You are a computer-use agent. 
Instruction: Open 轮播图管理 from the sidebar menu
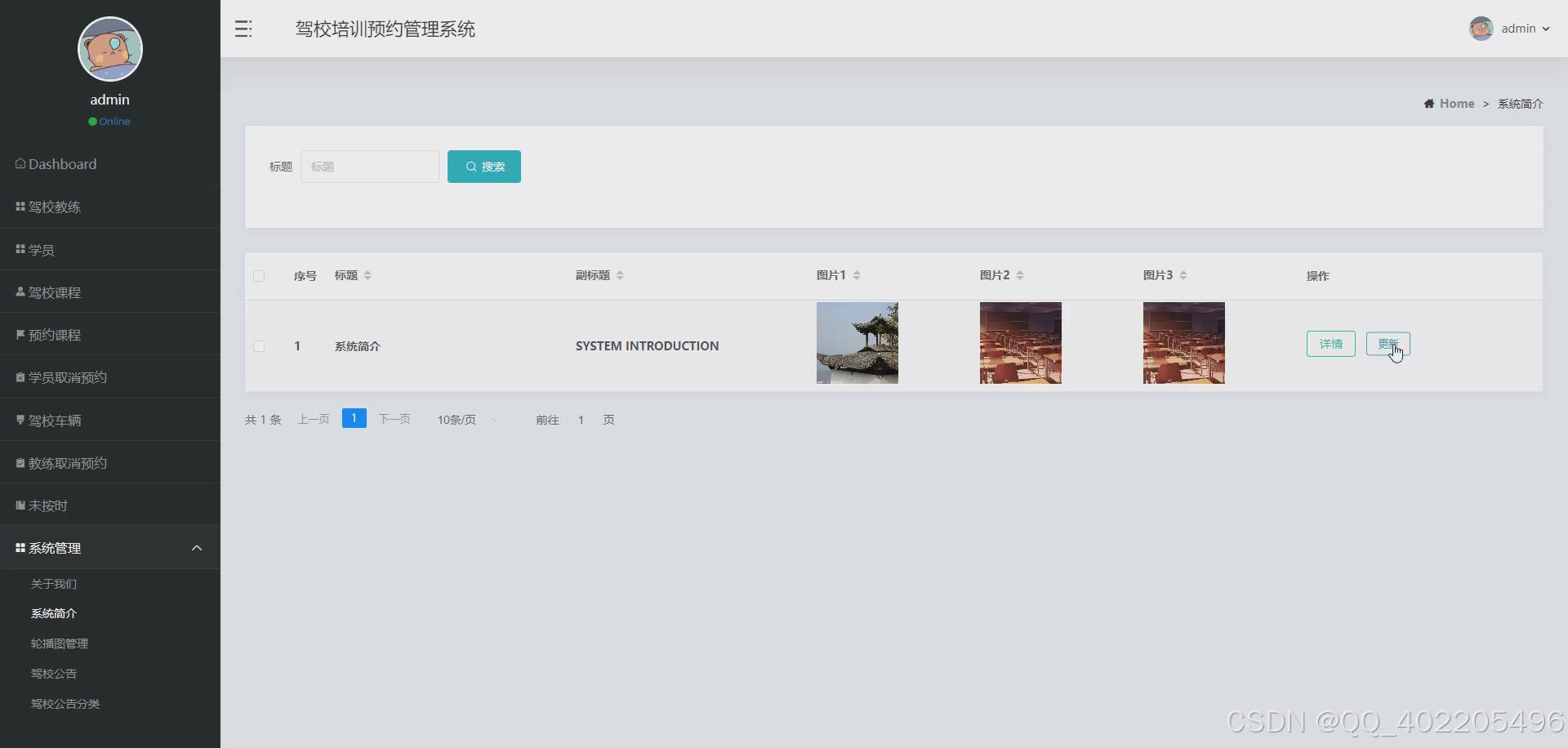click(x=59, y=643)
